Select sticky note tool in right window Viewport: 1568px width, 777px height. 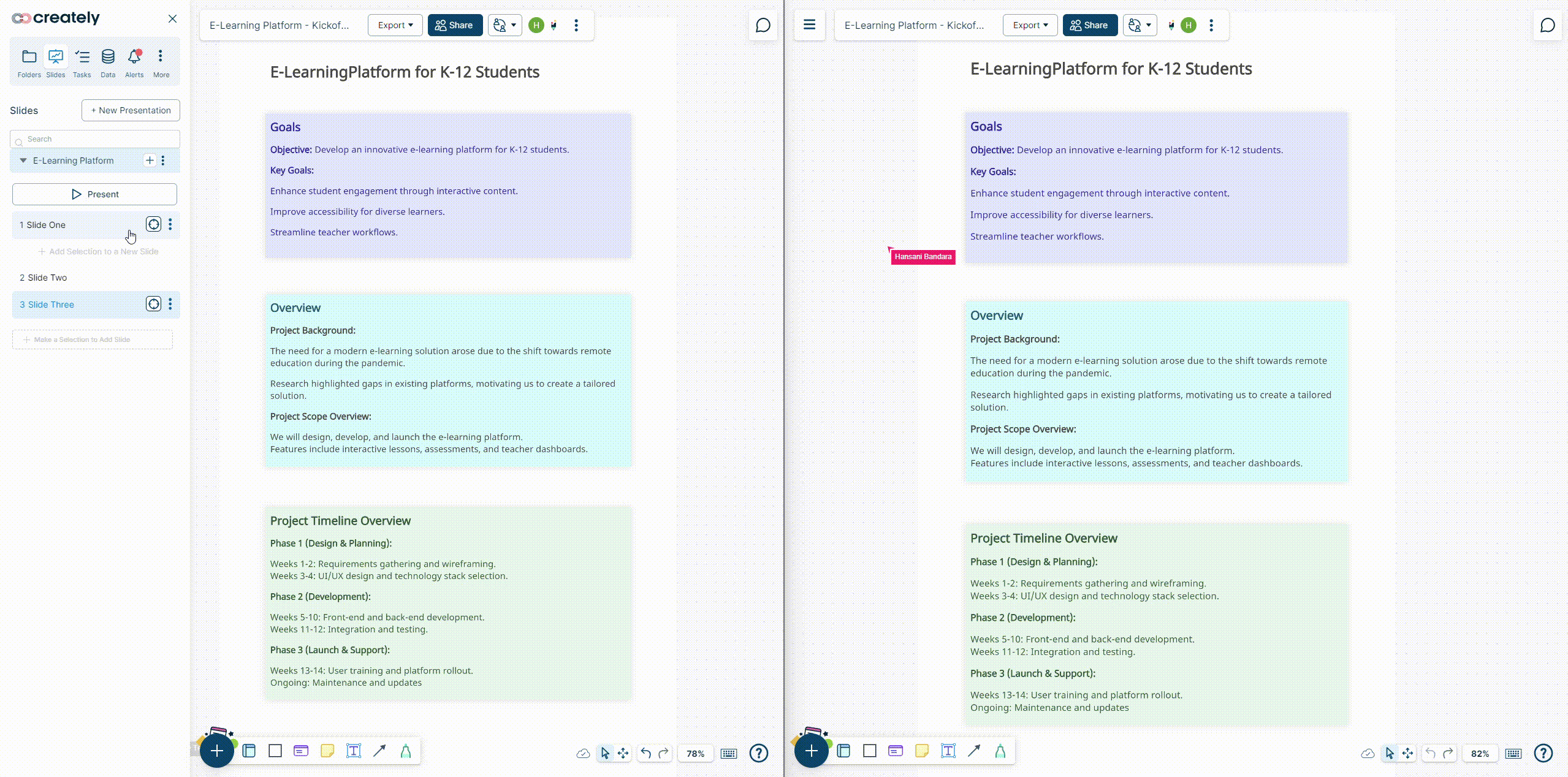922,751
